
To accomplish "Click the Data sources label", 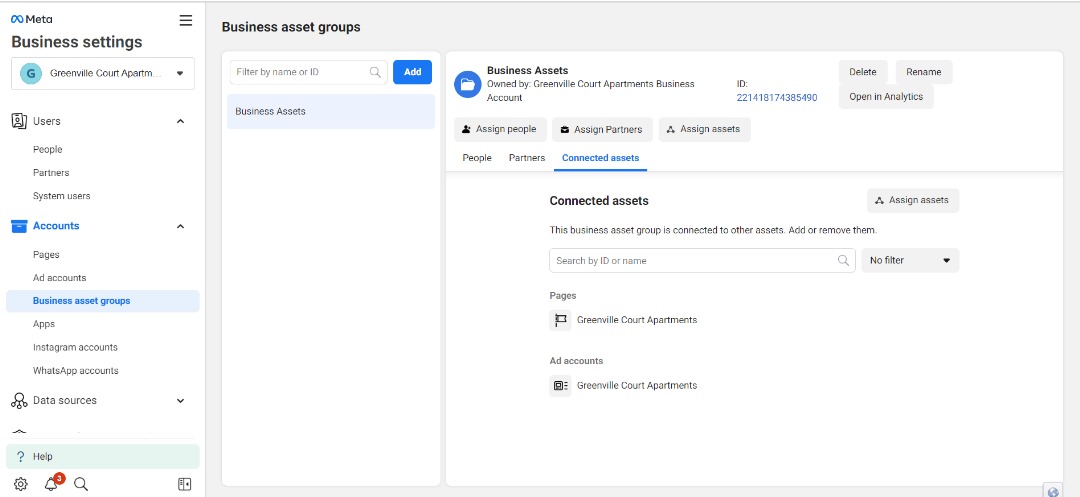I will click(65, 401).
